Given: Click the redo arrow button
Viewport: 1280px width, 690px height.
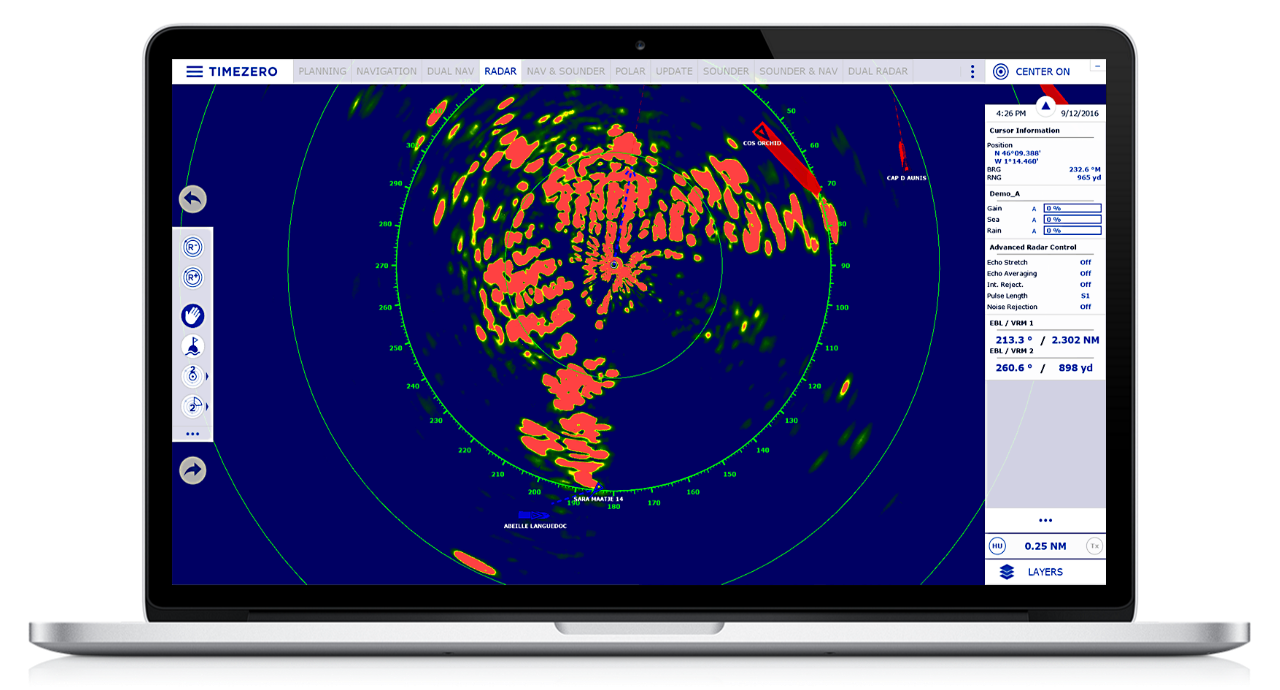Looking at the screenshot, I should (x=192, y=470).
